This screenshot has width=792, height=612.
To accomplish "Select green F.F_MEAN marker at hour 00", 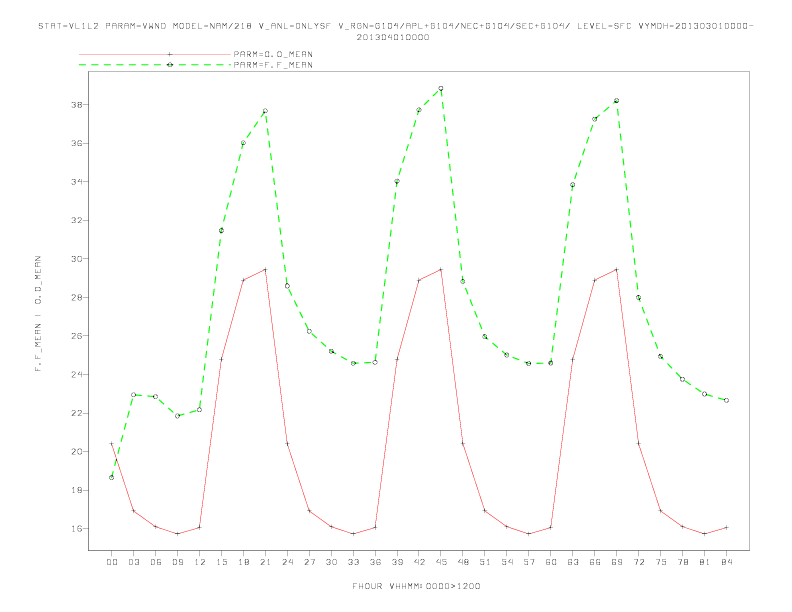I will click(x=112, y=477).
